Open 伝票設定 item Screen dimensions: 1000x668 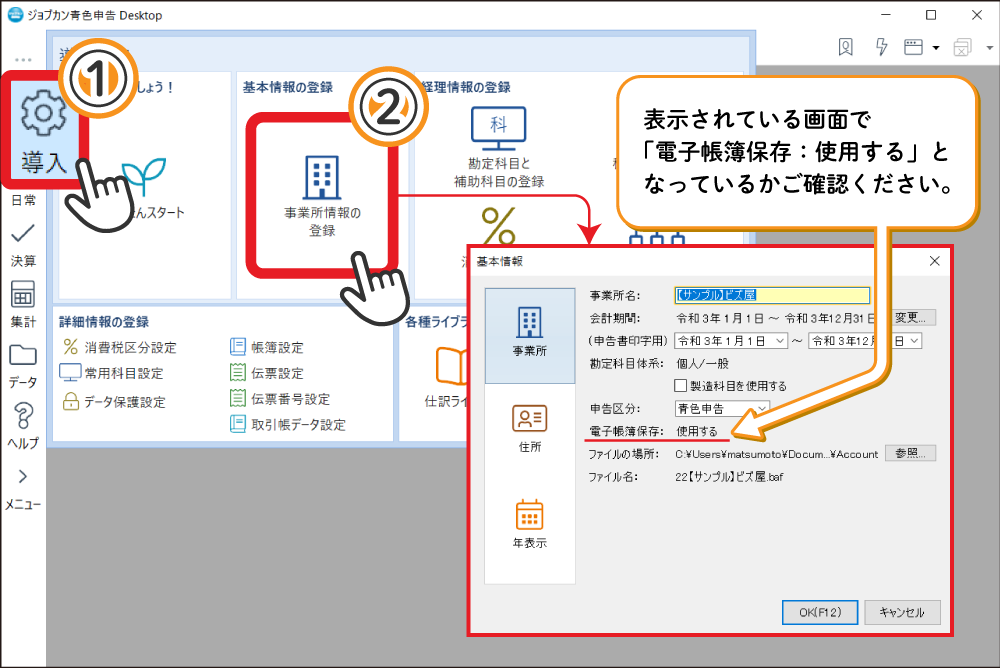(267, 373)
